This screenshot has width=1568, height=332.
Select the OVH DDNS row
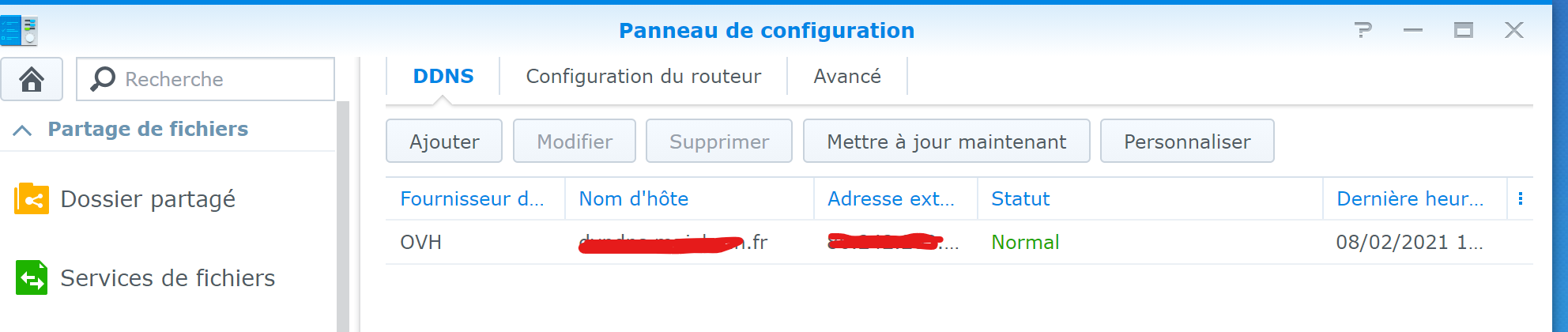(x=959, y=242)
